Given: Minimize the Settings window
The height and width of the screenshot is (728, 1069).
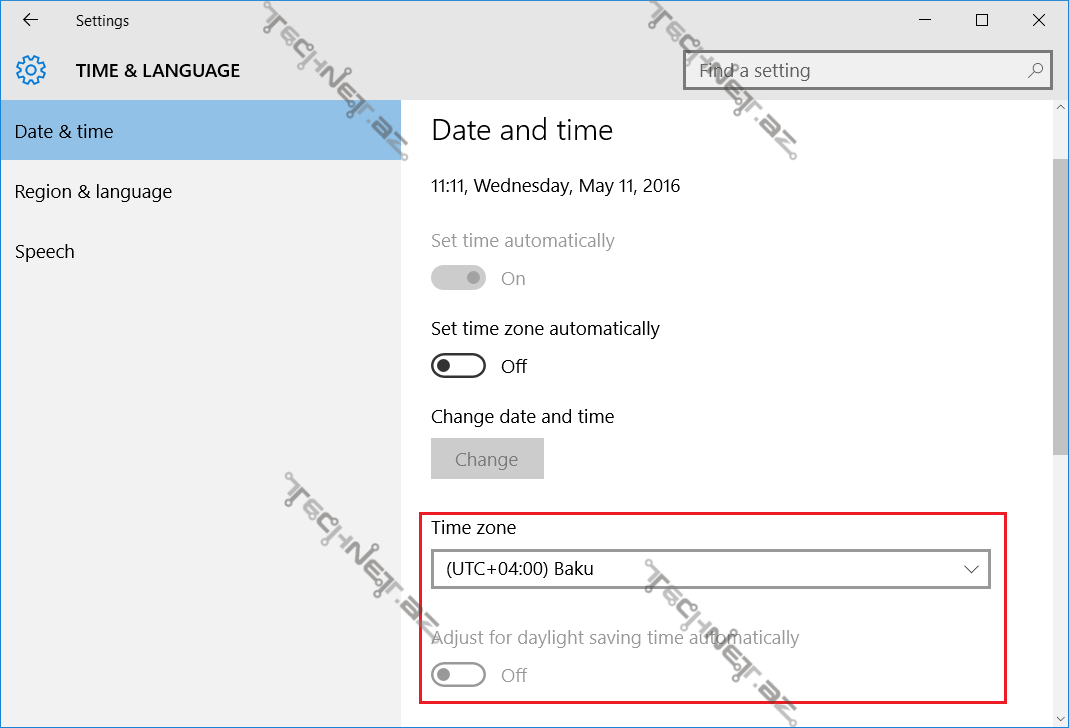Looking at the screenshot, I should [x=926, y=20].
